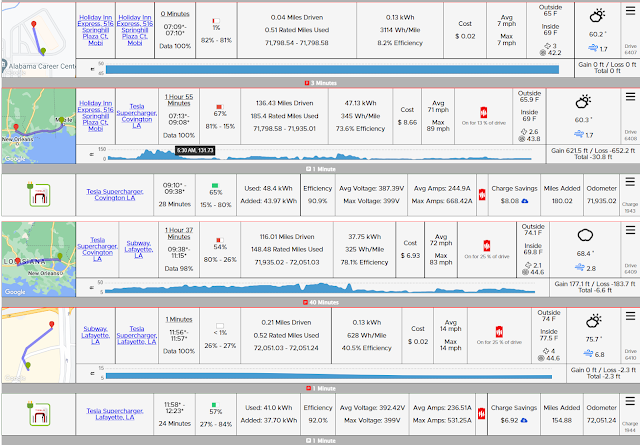The width and height of the screenshot is (640, 445).
Task: Click the '6:30 AM, 131.73' chart tooltip
Action: 195,150
